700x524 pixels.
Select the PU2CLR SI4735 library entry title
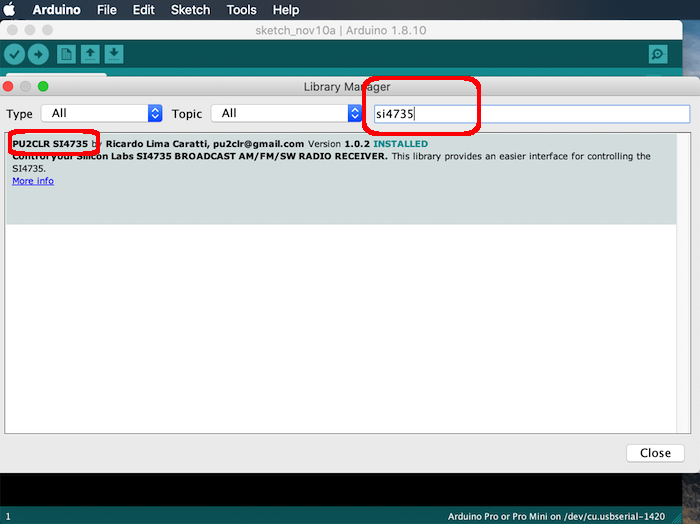[50, 144]
